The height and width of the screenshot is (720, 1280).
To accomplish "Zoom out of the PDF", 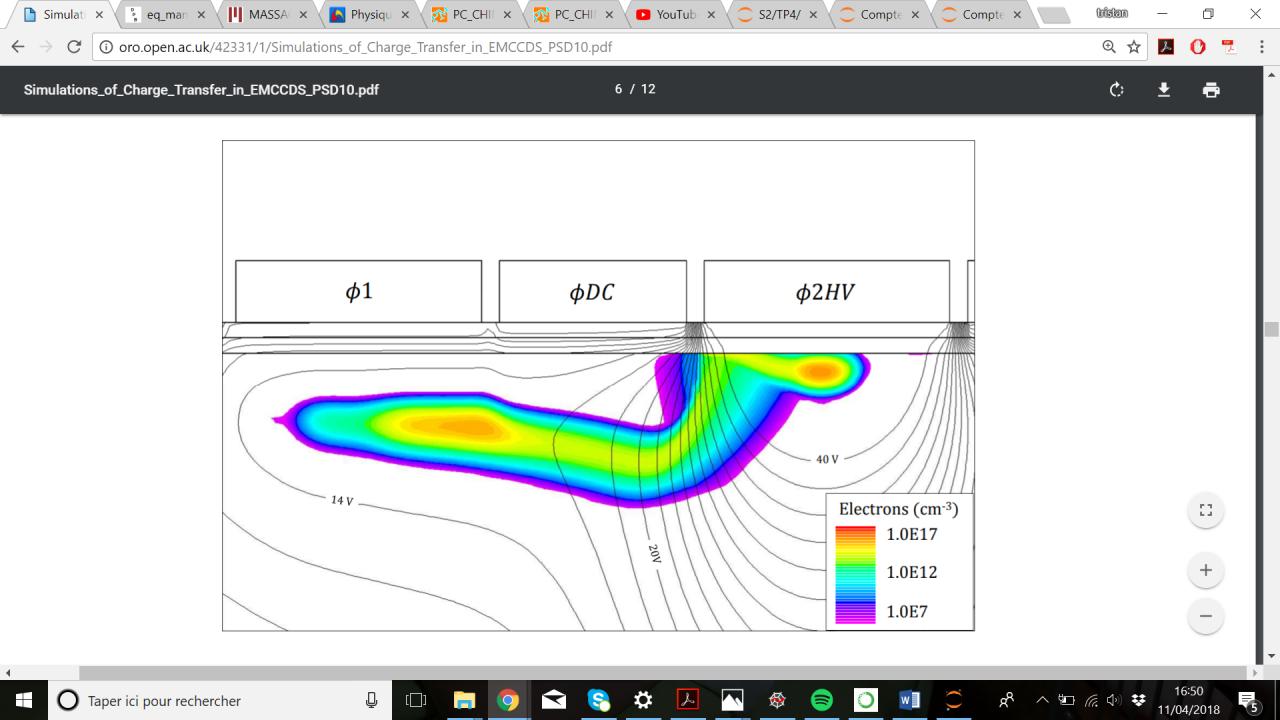I will coord(1206,616).
